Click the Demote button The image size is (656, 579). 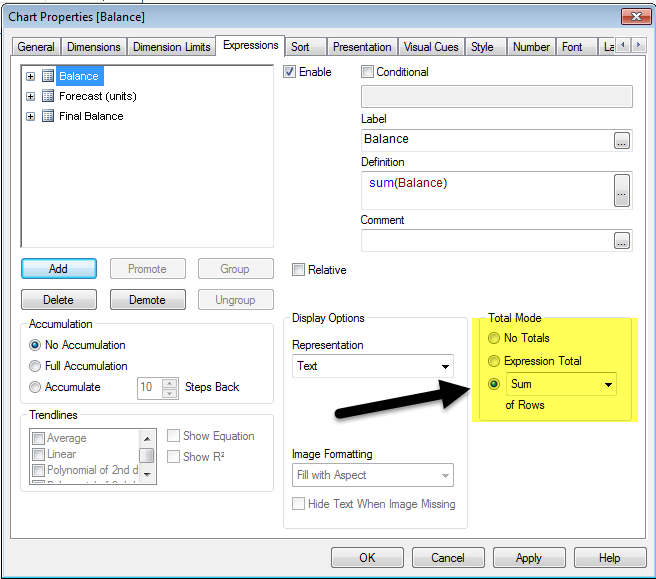point(148,300)
